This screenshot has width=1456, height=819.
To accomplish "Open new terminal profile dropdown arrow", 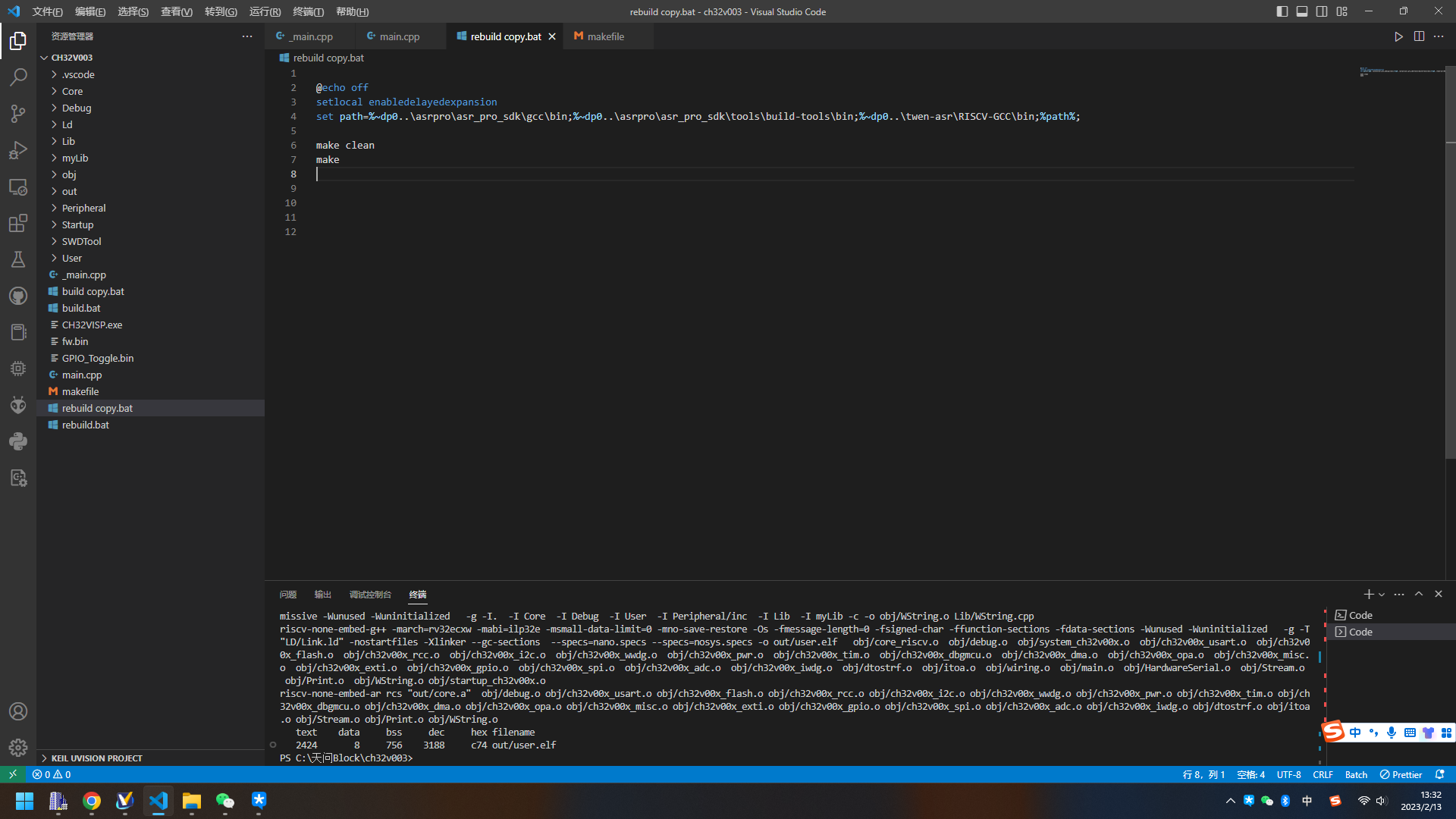I will 1382,595.
